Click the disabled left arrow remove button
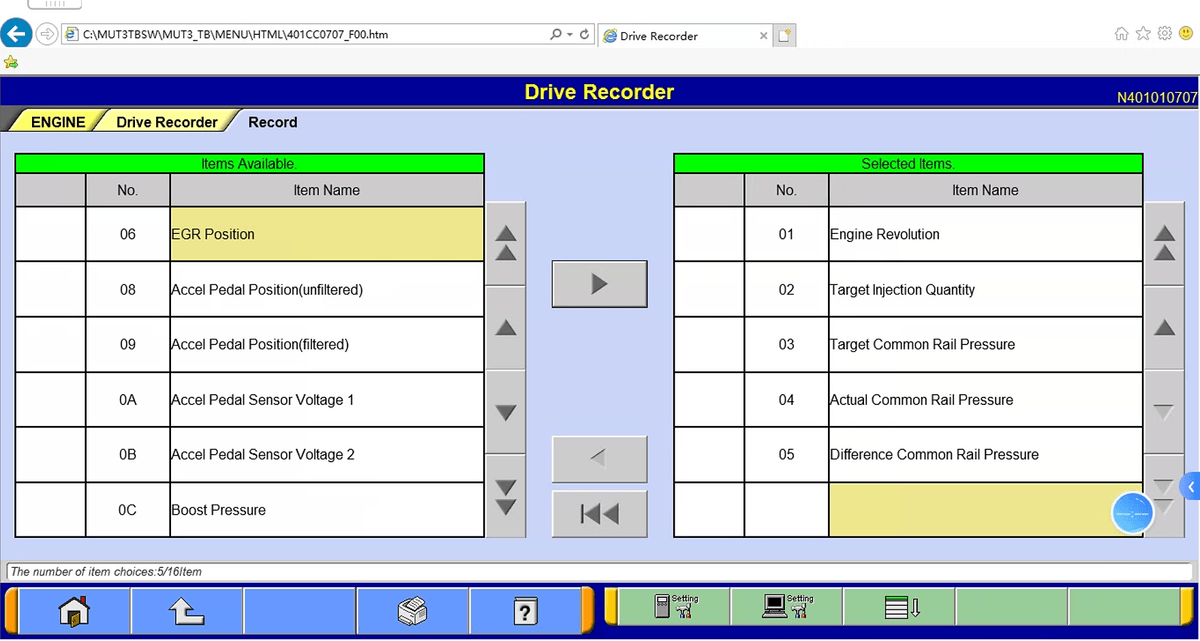The width and height of the screenshot is (1200, 641). pos(599,459)
